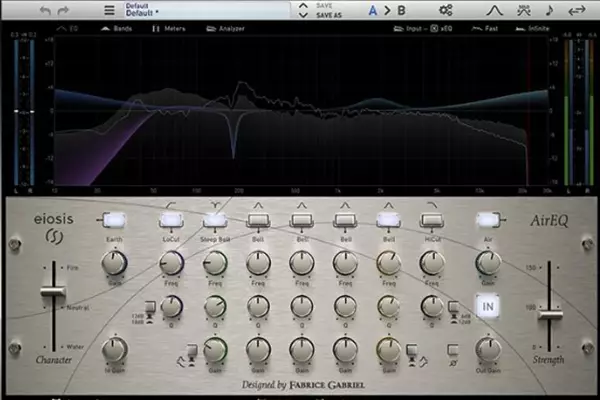
Task: Open the Infinite peak hold dropdown
Action: (x=532, y=28)
